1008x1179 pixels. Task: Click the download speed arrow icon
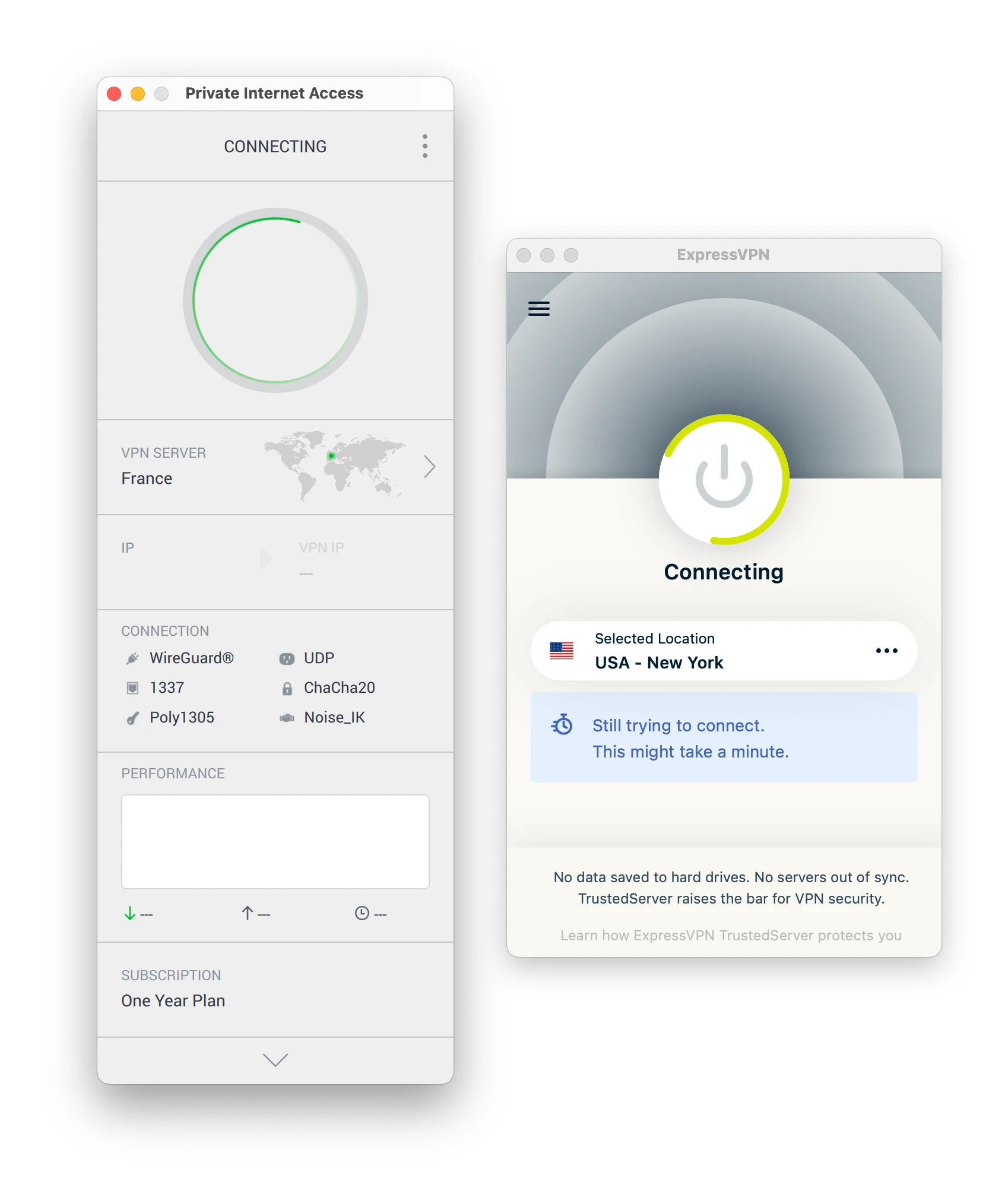click(129, 913)
